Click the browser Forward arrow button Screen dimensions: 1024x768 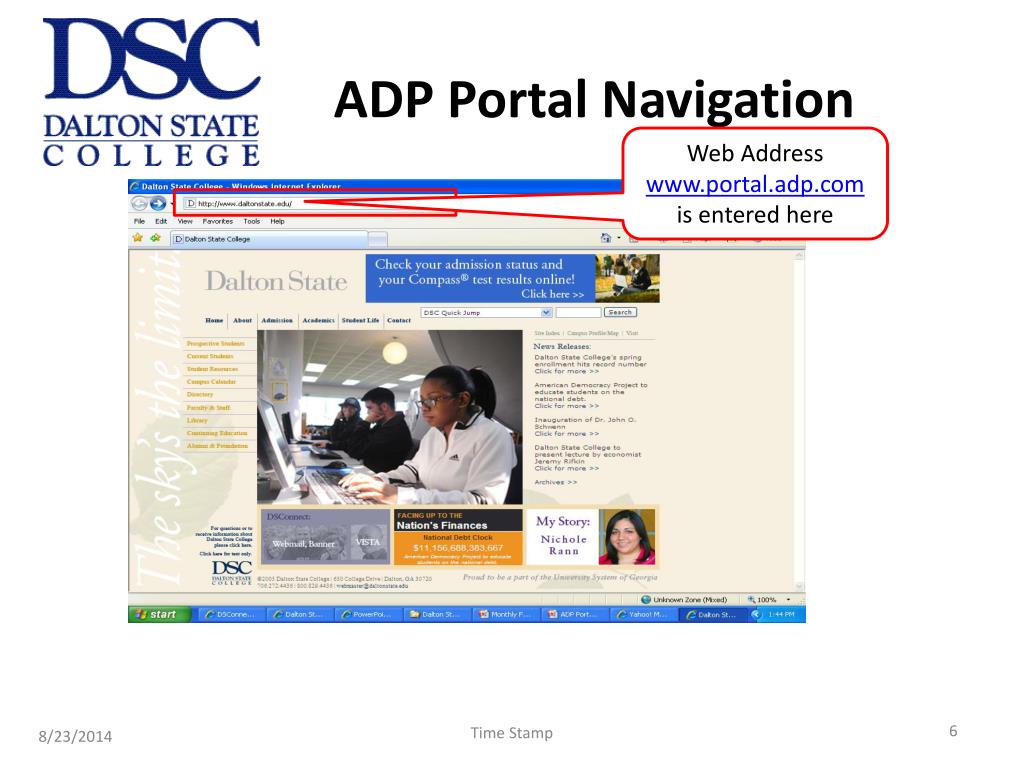click(x=158, y=204)
